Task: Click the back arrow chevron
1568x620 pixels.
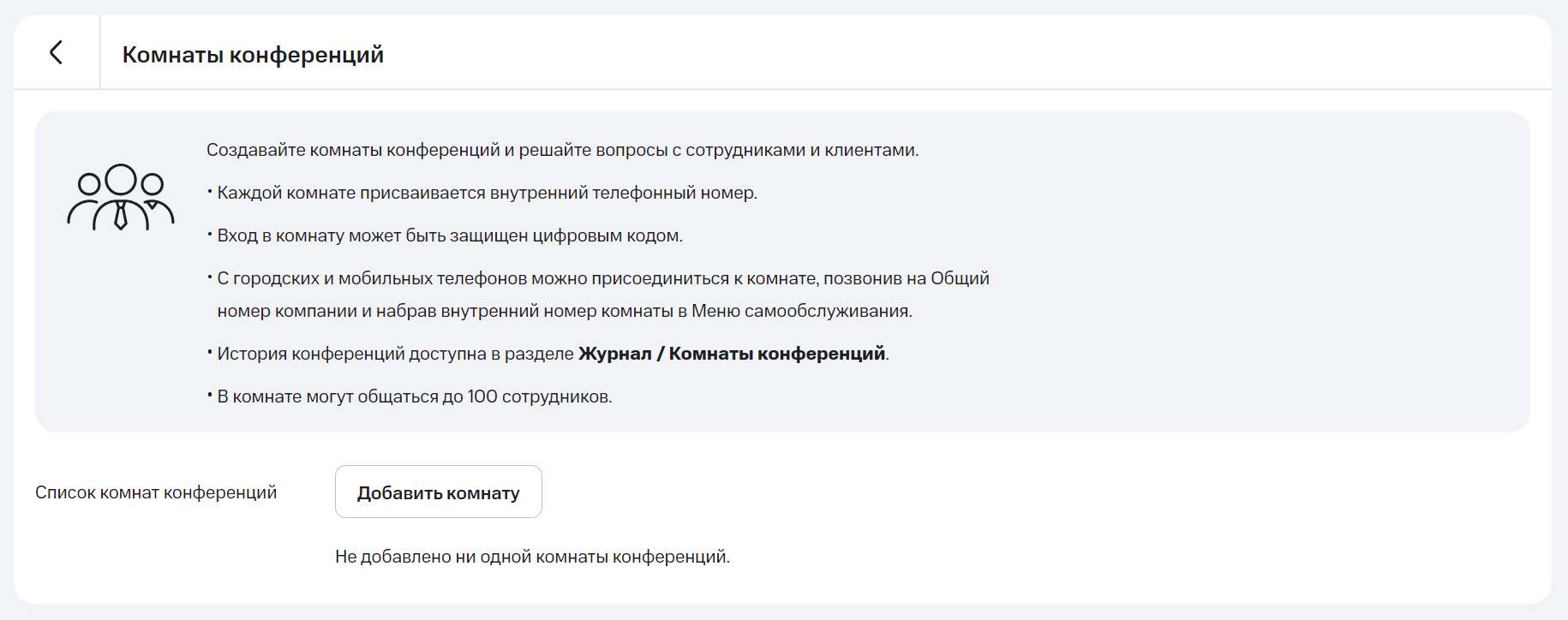Action: click(57, 52)
